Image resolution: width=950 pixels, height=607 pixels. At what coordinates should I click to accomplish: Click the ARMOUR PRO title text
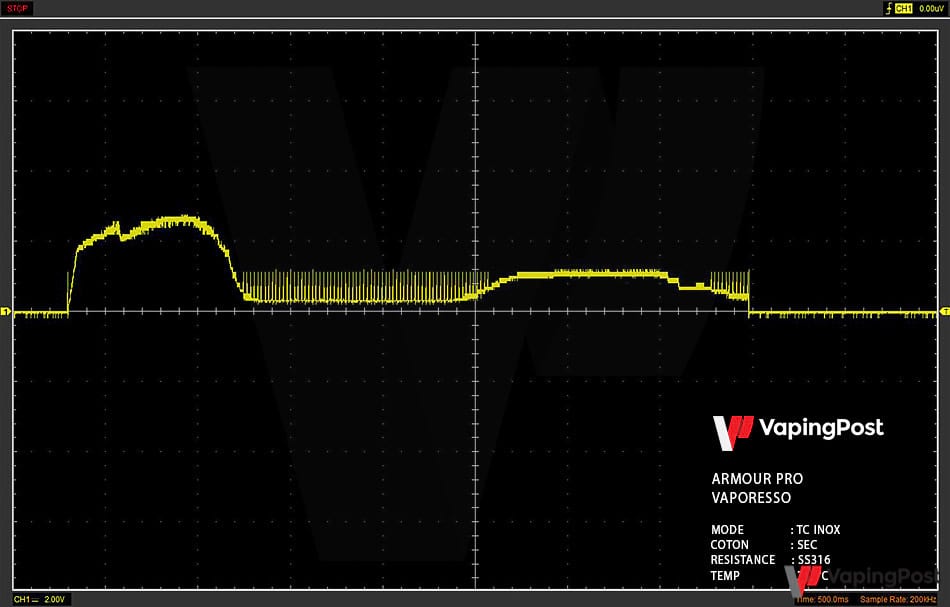pyautogui.click(x=756, y=479)
